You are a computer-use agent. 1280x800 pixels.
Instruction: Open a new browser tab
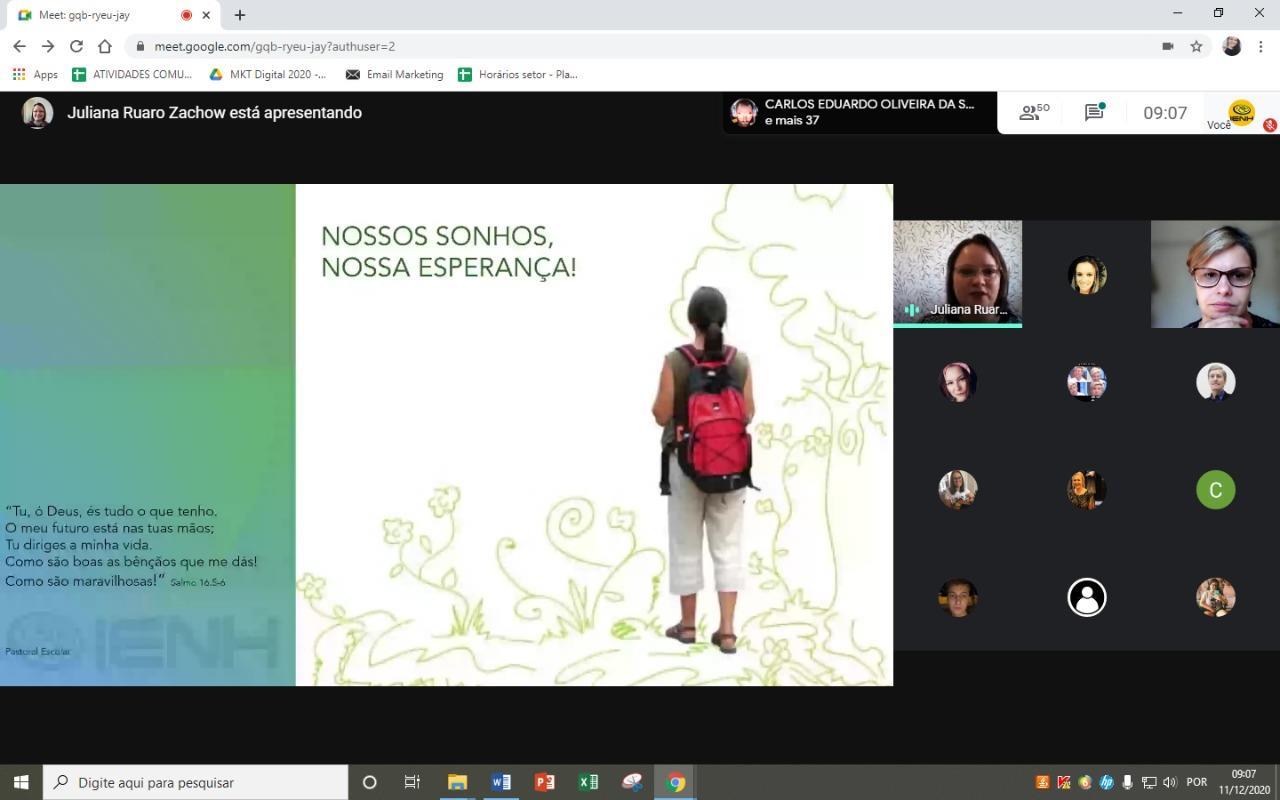coord(240,15)
